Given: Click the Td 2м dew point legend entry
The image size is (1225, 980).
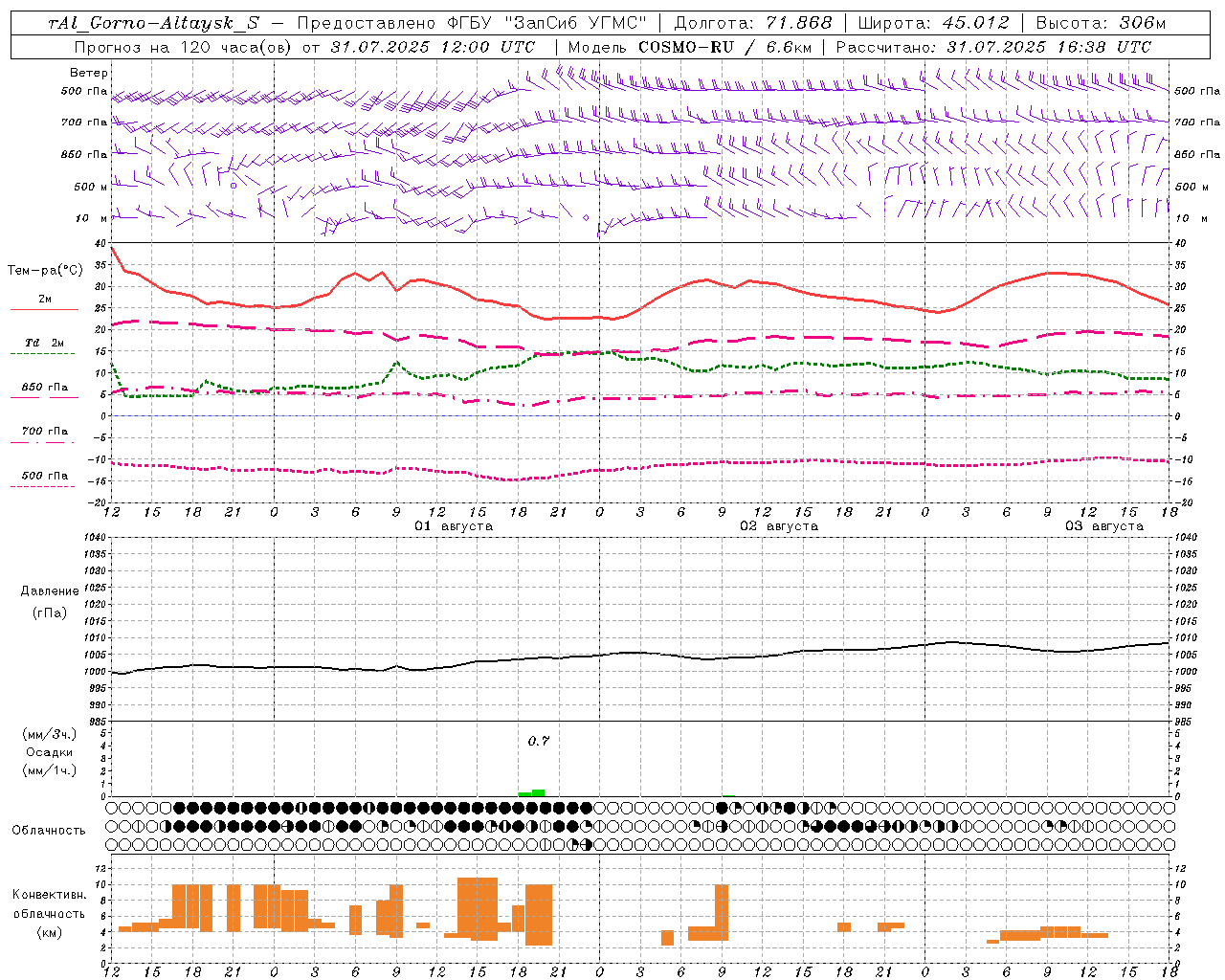Looking at the screenshot, I should click(44, 343).
